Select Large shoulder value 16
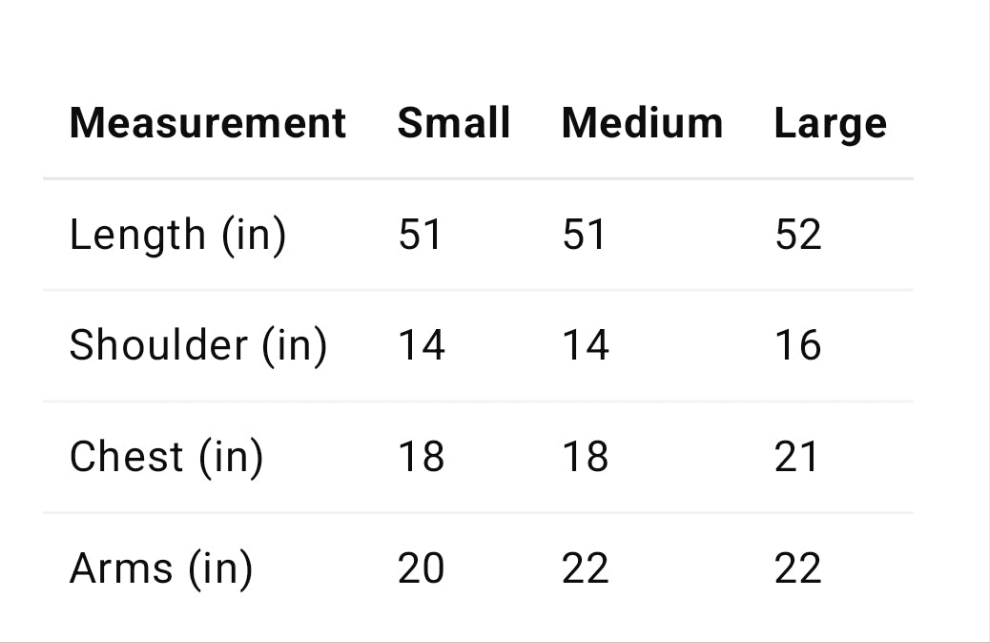990x643 pixels. [798, 346]
